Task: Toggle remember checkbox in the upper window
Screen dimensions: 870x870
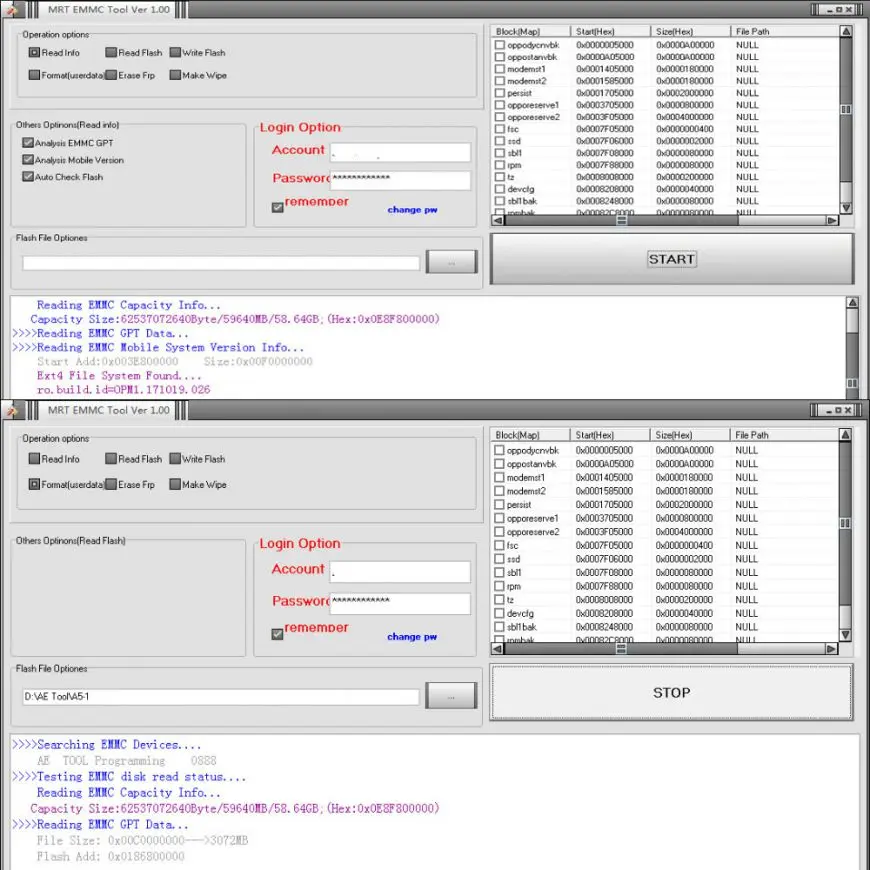Action: (x=278, y=208)
